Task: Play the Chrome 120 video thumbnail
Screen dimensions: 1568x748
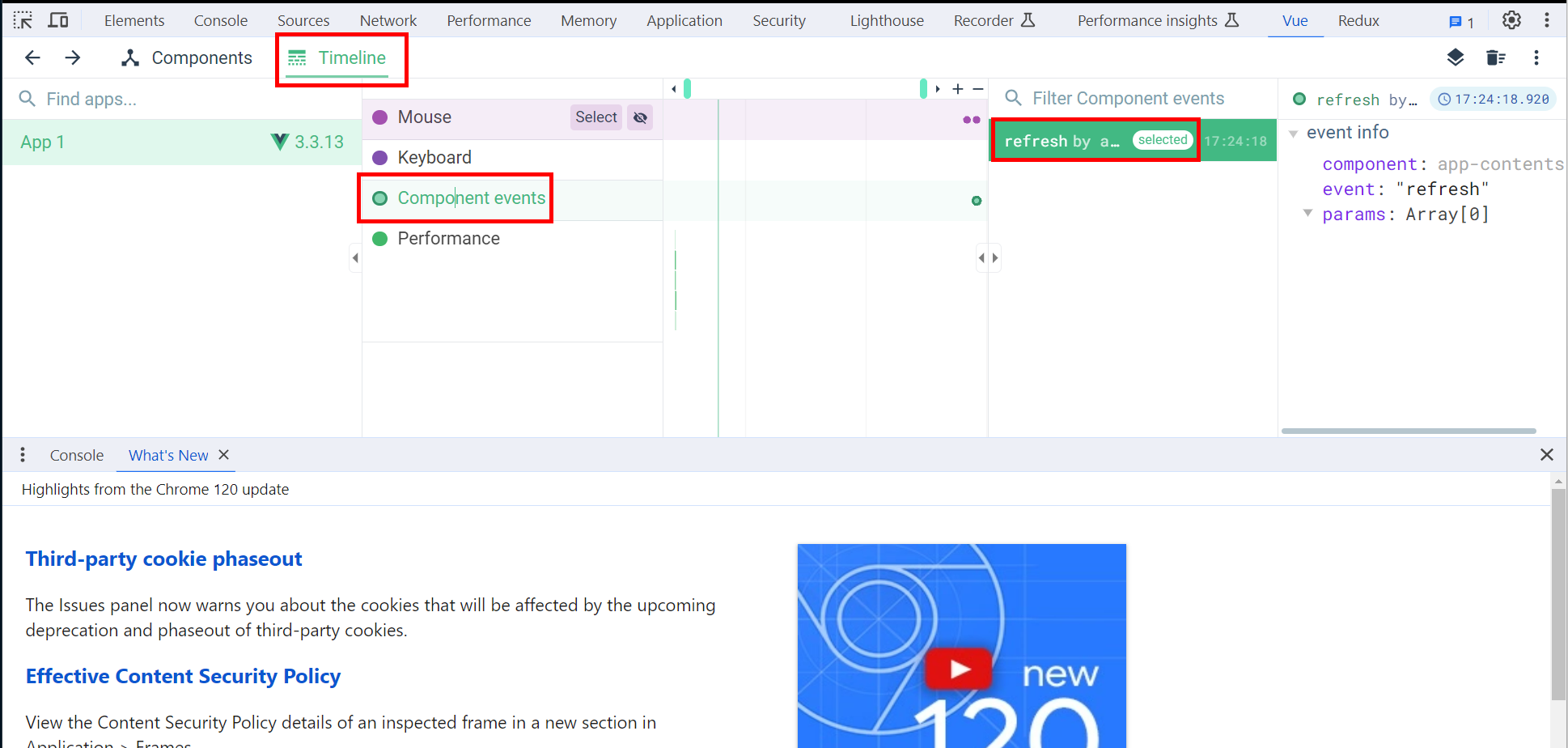Action: point(960,669)
